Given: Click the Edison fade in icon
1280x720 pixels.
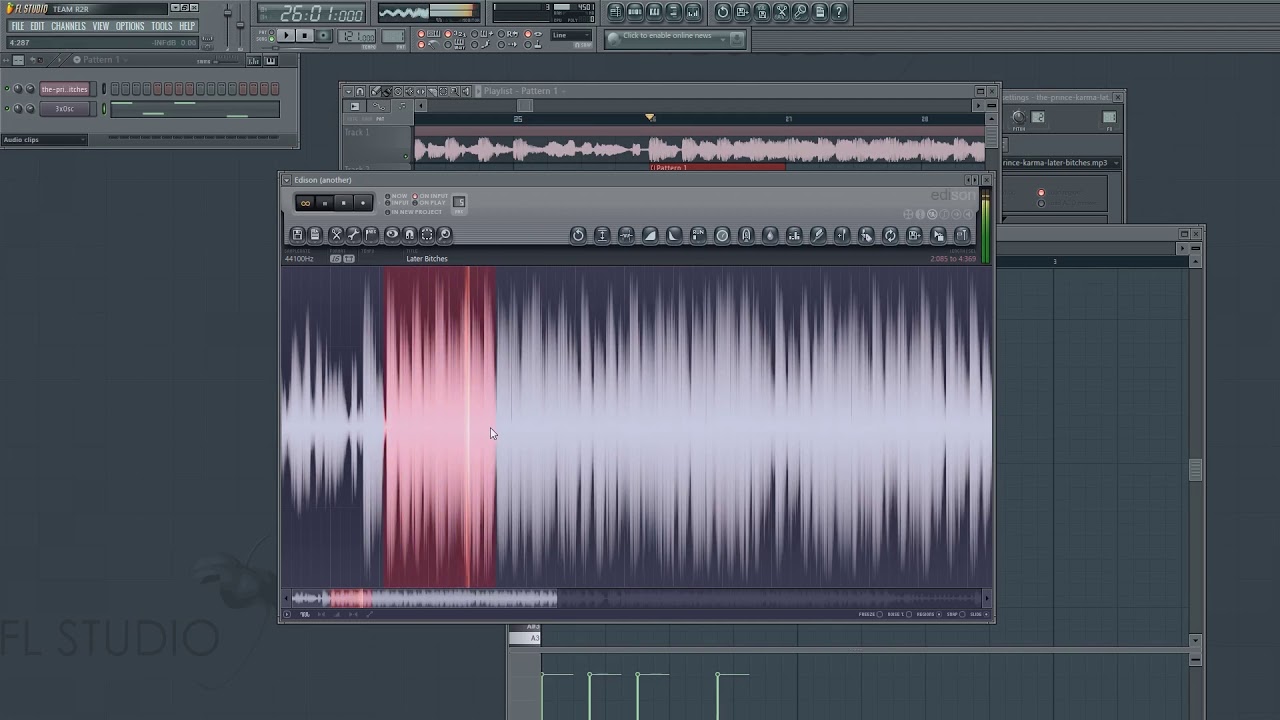Looking at the screenshot, I should [x=650, y=235].
